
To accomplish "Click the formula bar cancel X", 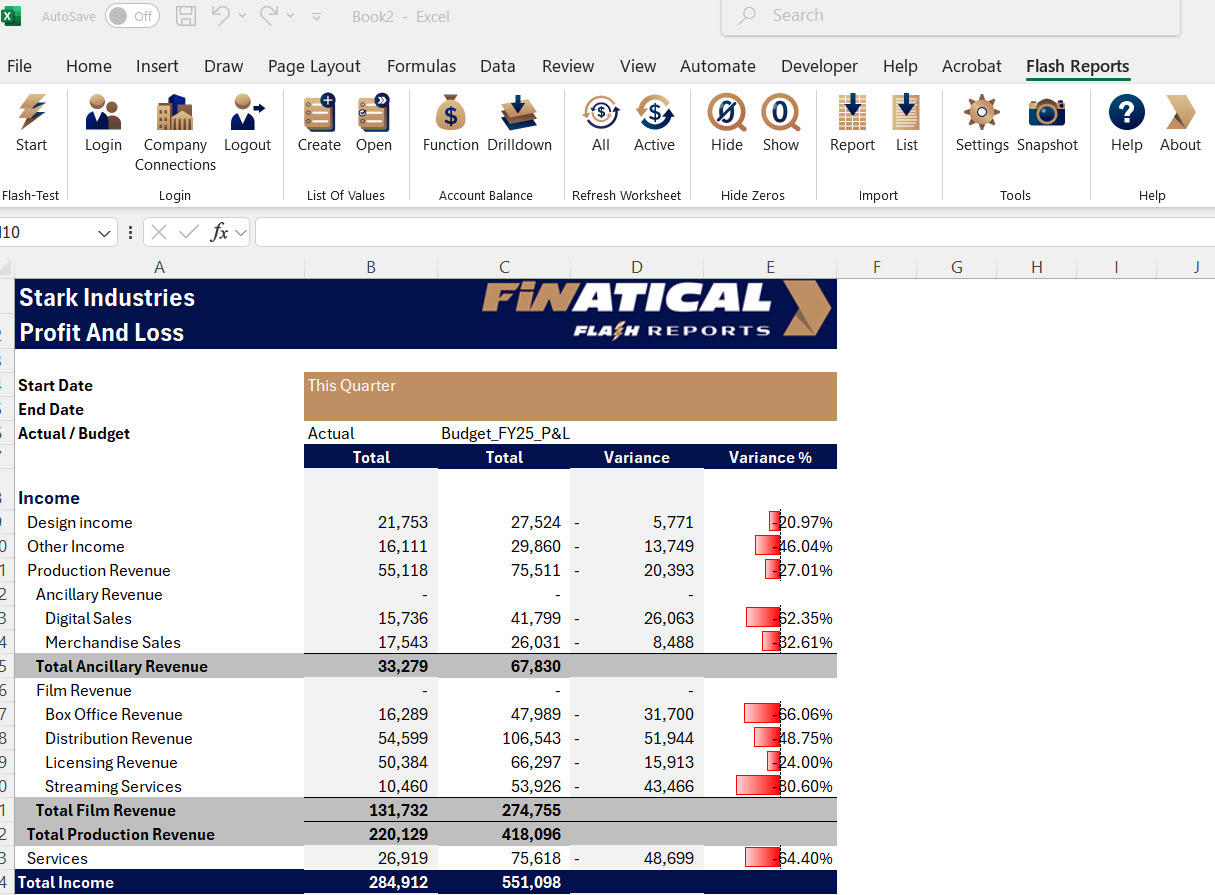I will [x=159, y=232].
